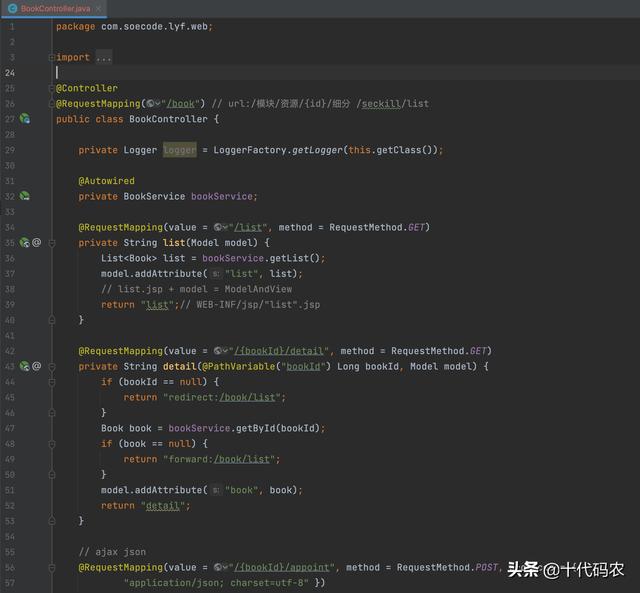Click Spring bean gutter icon on line 27
The image size is (640, 593).
pos(25,119)
